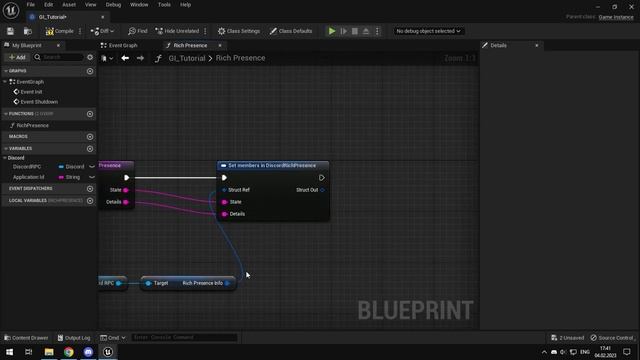Add a new variable with plus icon

90,149
